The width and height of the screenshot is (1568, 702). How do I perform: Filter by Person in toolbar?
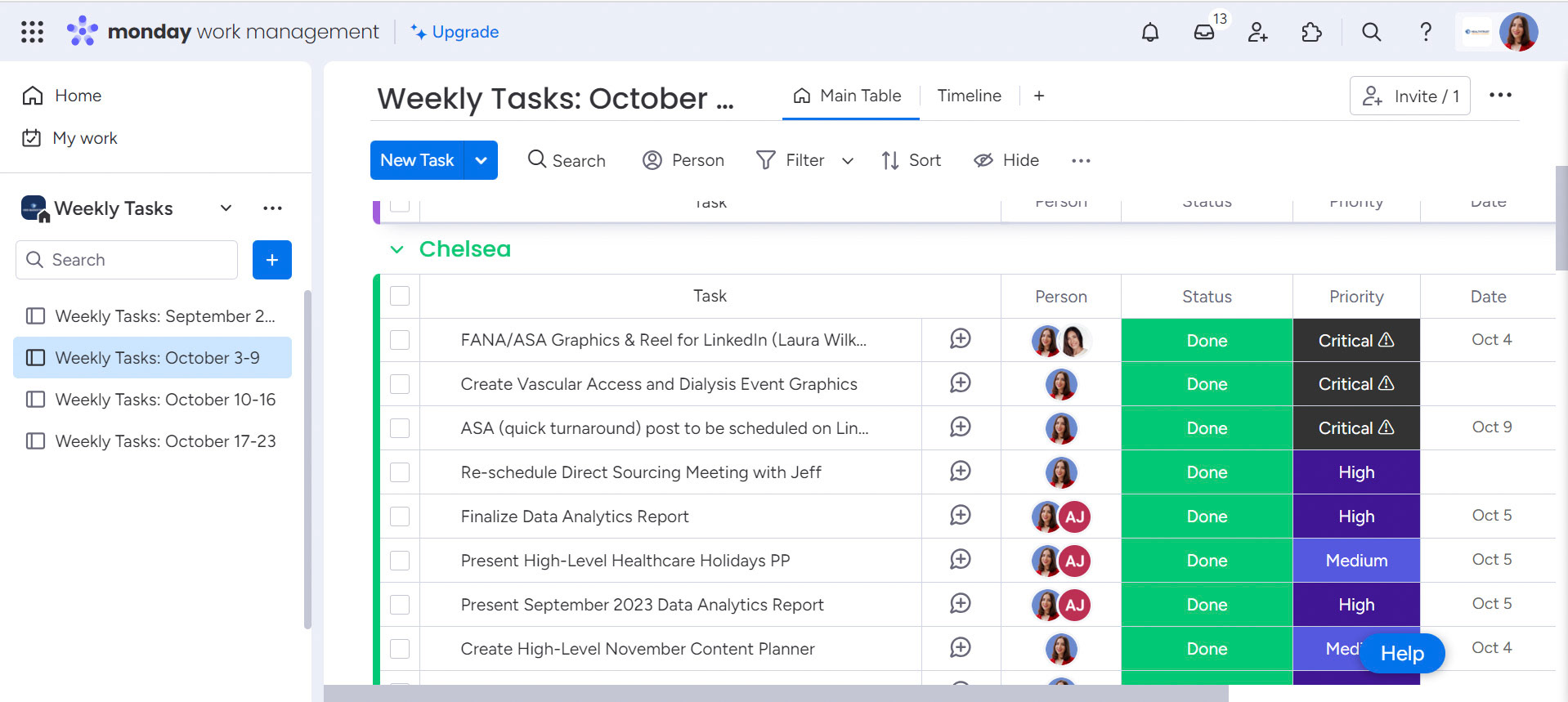683,160
